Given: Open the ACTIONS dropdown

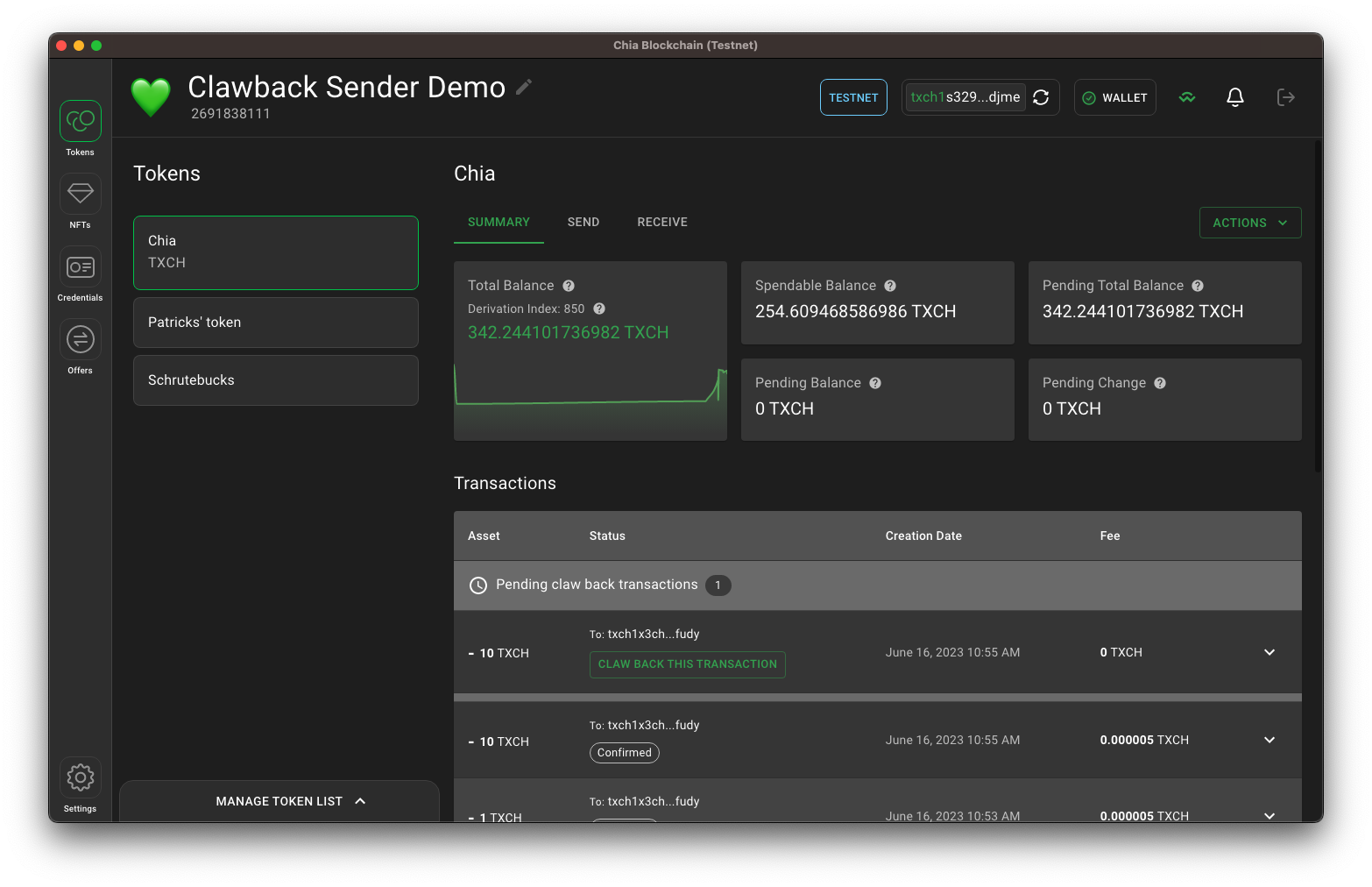Looking at the screenshot, I should (1249, 223).
